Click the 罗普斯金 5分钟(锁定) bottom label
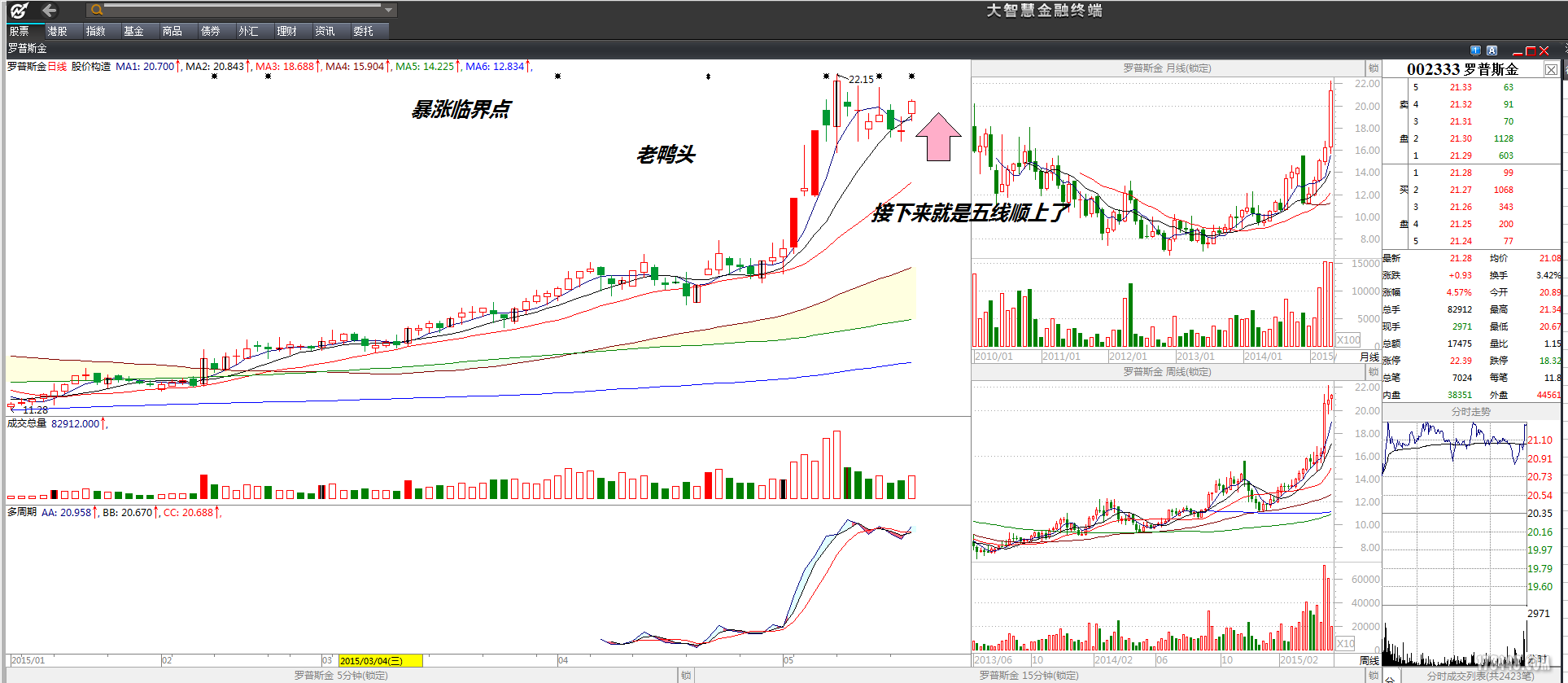 (x=341, y=676)
